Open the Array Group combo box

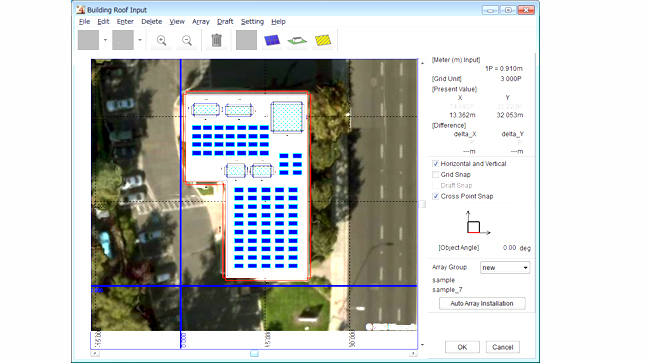pyautogui.click(x=505, y=268)
